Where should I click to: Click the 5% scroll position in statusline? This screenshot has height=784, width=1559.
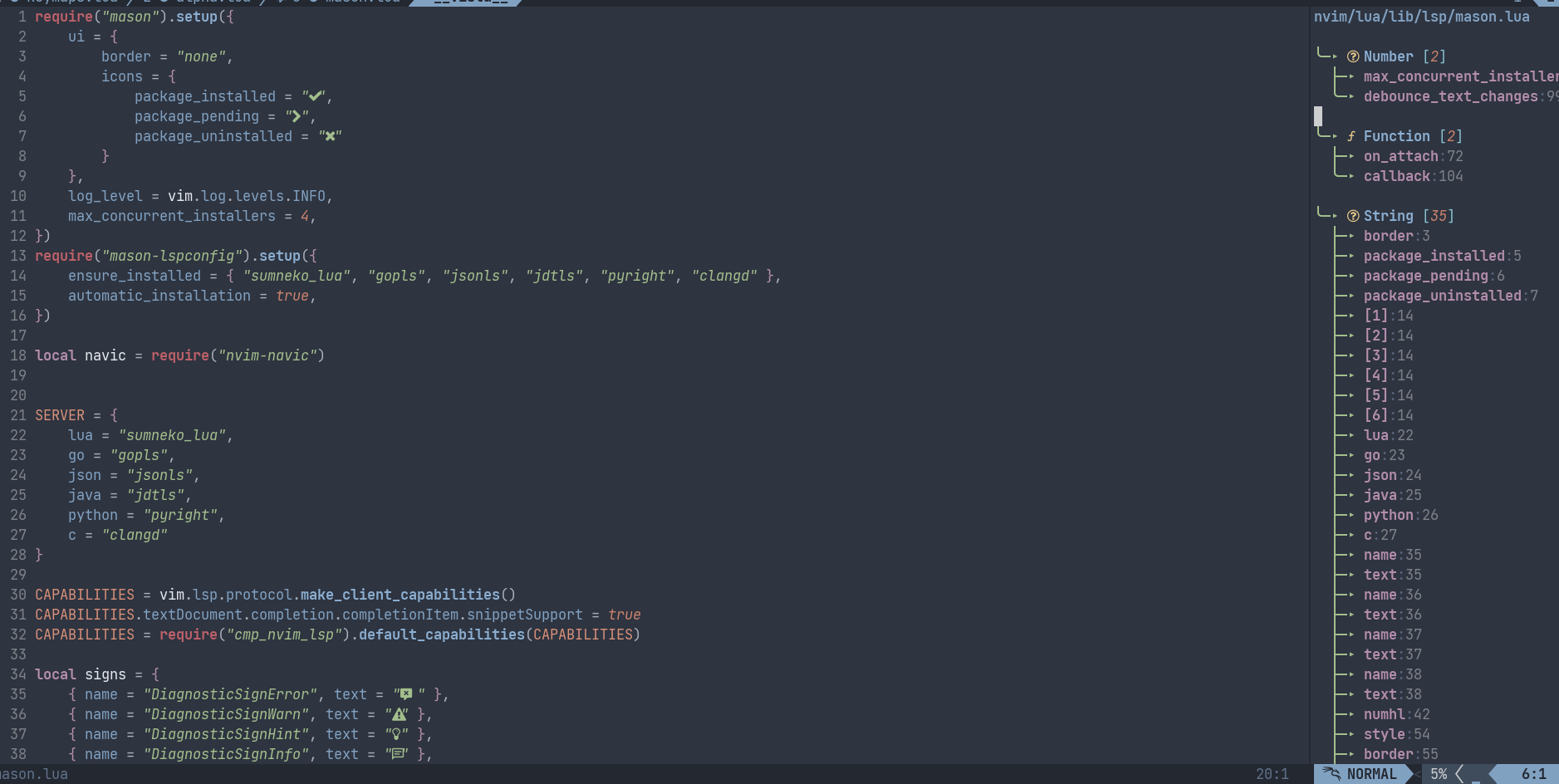(1439, 774)
